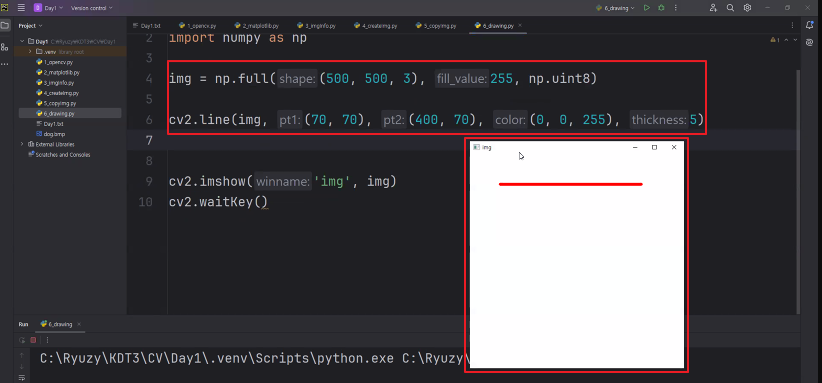Click the cv2.waitKey() code line

coord(218,202)
